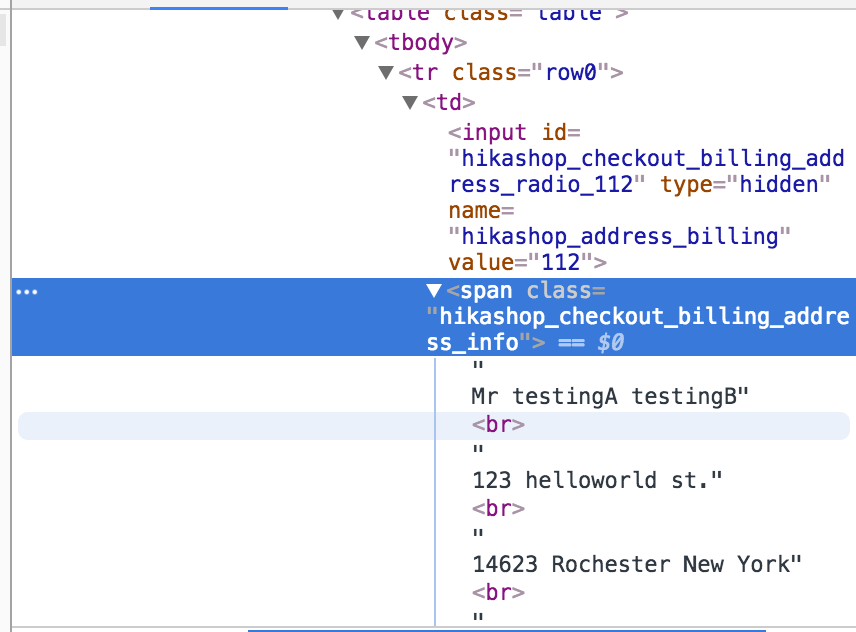Click the ss_info"> == $0 line
The width and height of the screenshot is (856, 632).
[x=525, y=343]
